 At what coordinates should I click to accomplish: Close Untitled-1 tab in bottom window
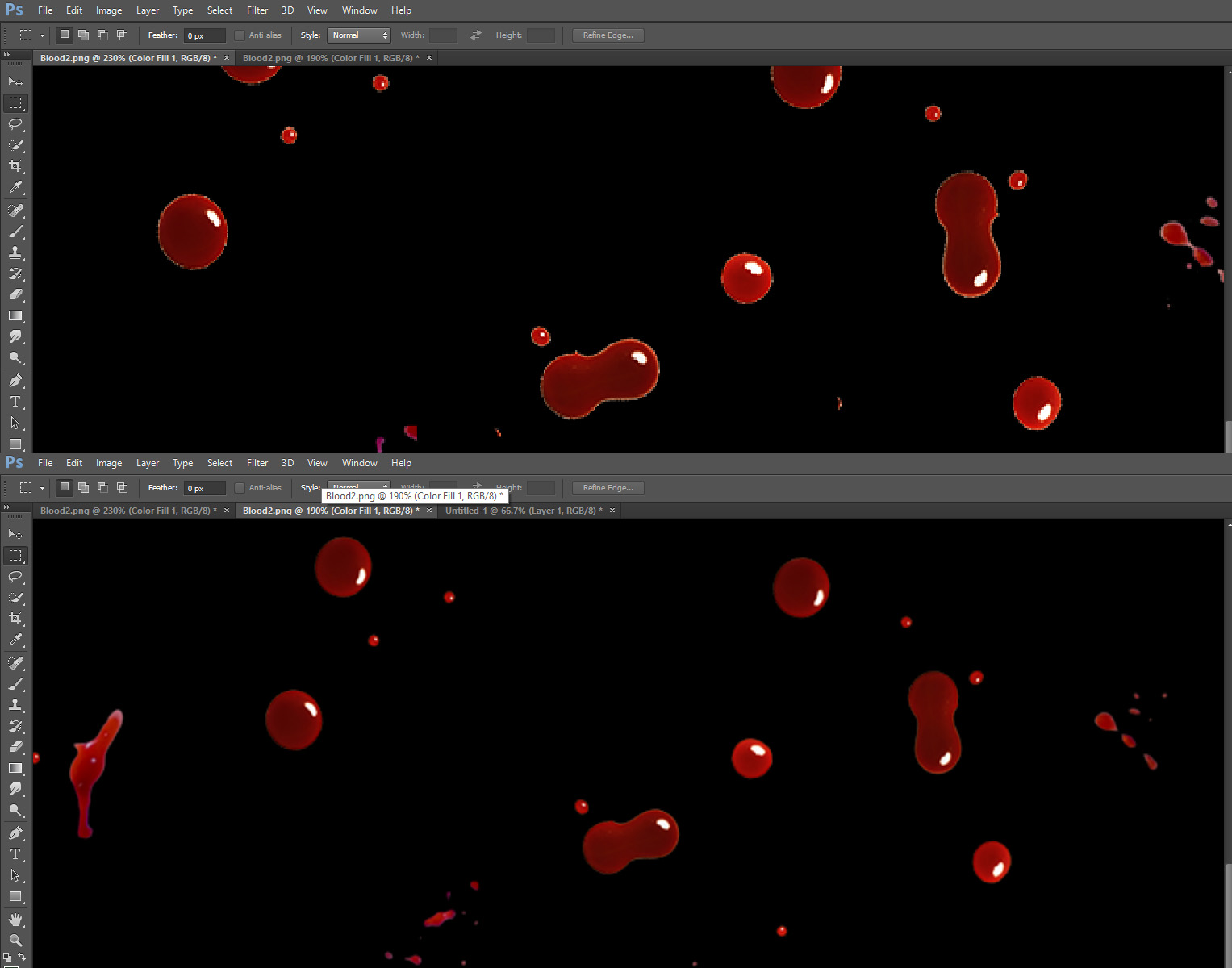[612, 511]
